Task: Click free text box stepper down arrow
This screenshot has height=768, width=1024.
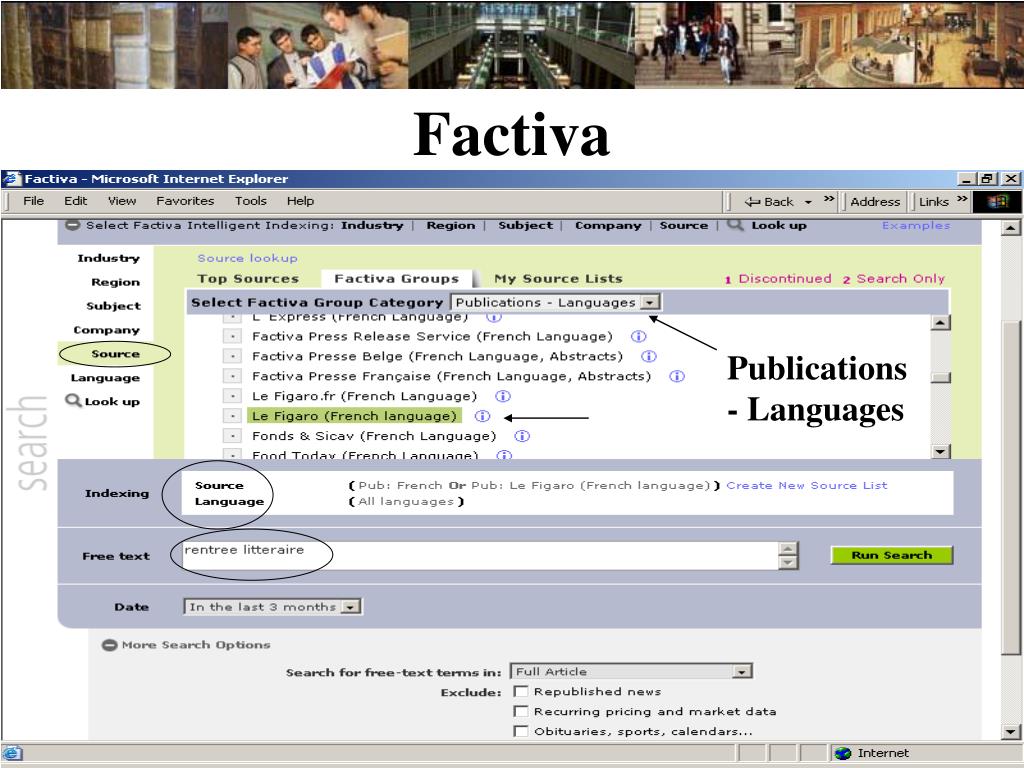Action: coord(788,562)
